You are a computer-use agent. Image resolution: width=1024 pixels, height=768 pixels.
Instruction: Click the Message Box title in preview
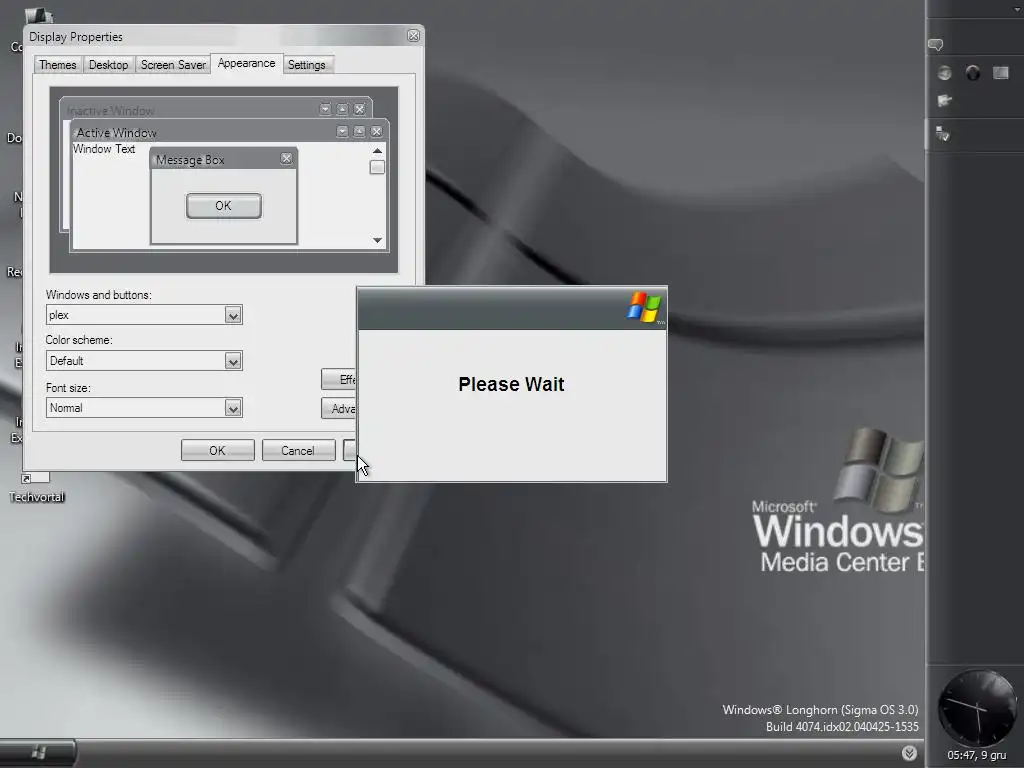(x=190, y=160)
